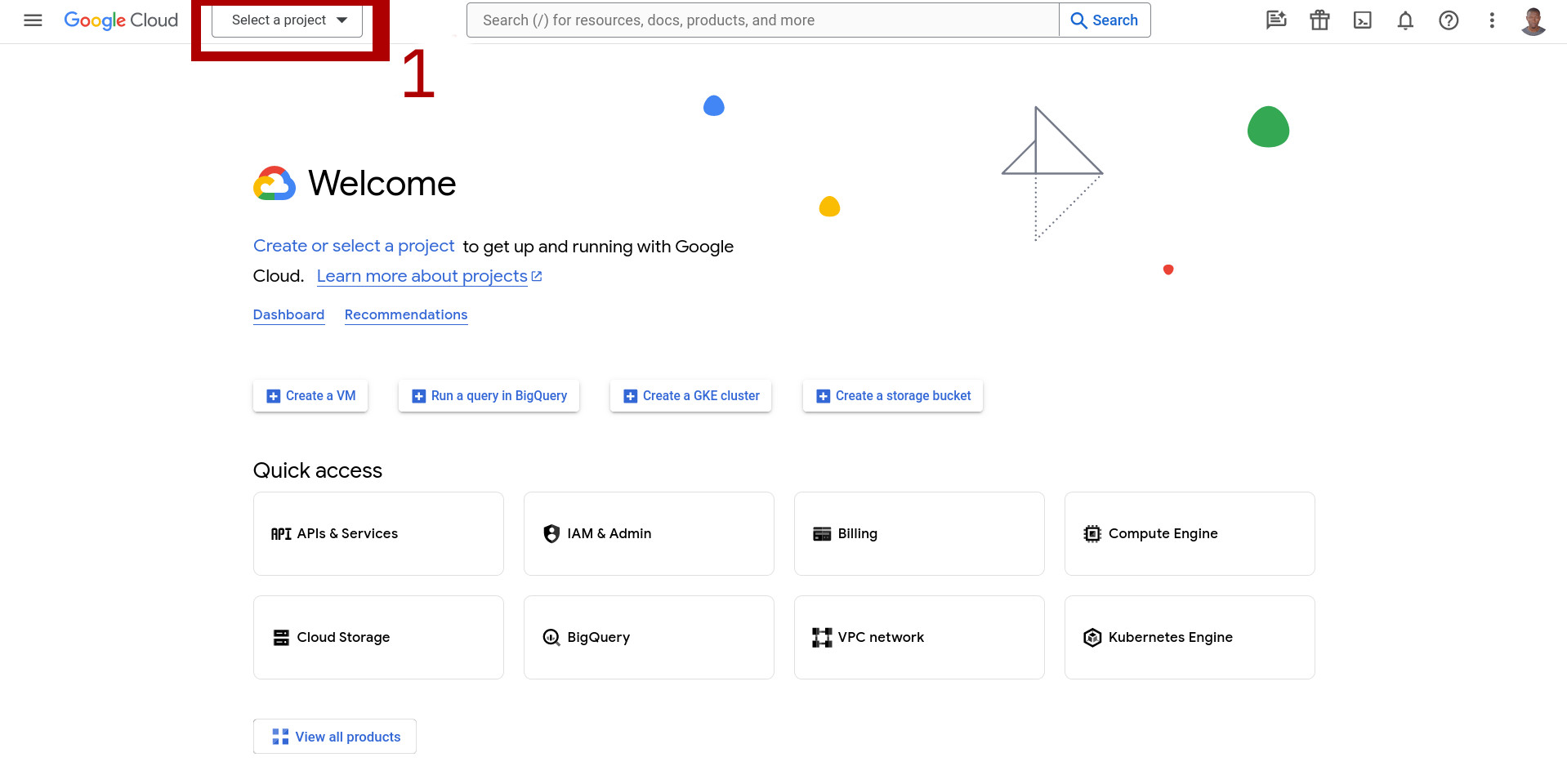The image size is (1567, 784).
Task: Click the bucket icon beside Cloud Storage
Action: click(281, 638)
